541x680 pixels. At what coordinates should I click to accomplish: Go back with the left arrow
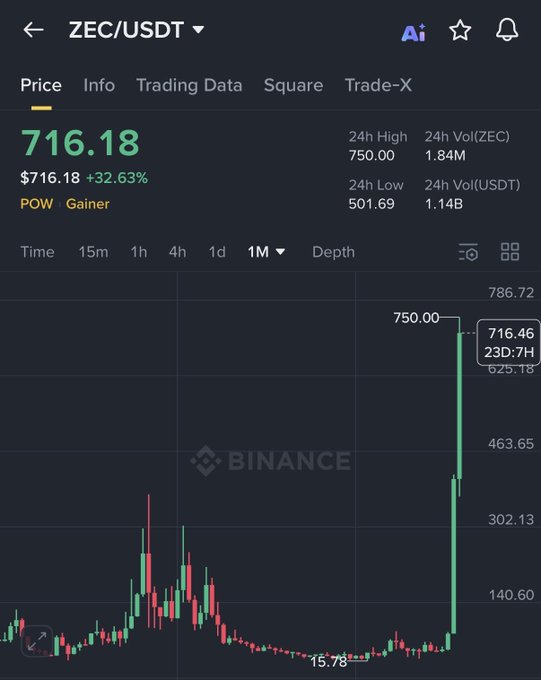coord(33,29)
